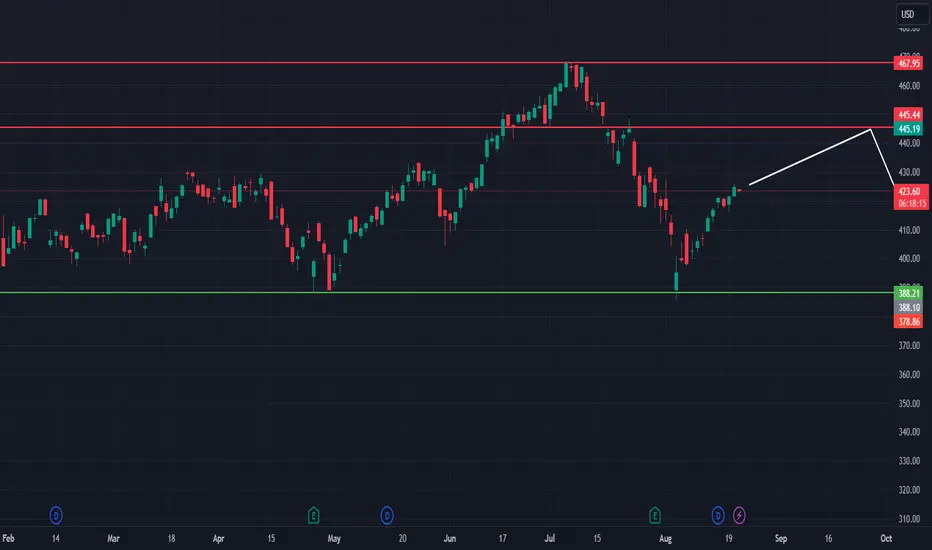Click the Jul label on the time axis

550,538
